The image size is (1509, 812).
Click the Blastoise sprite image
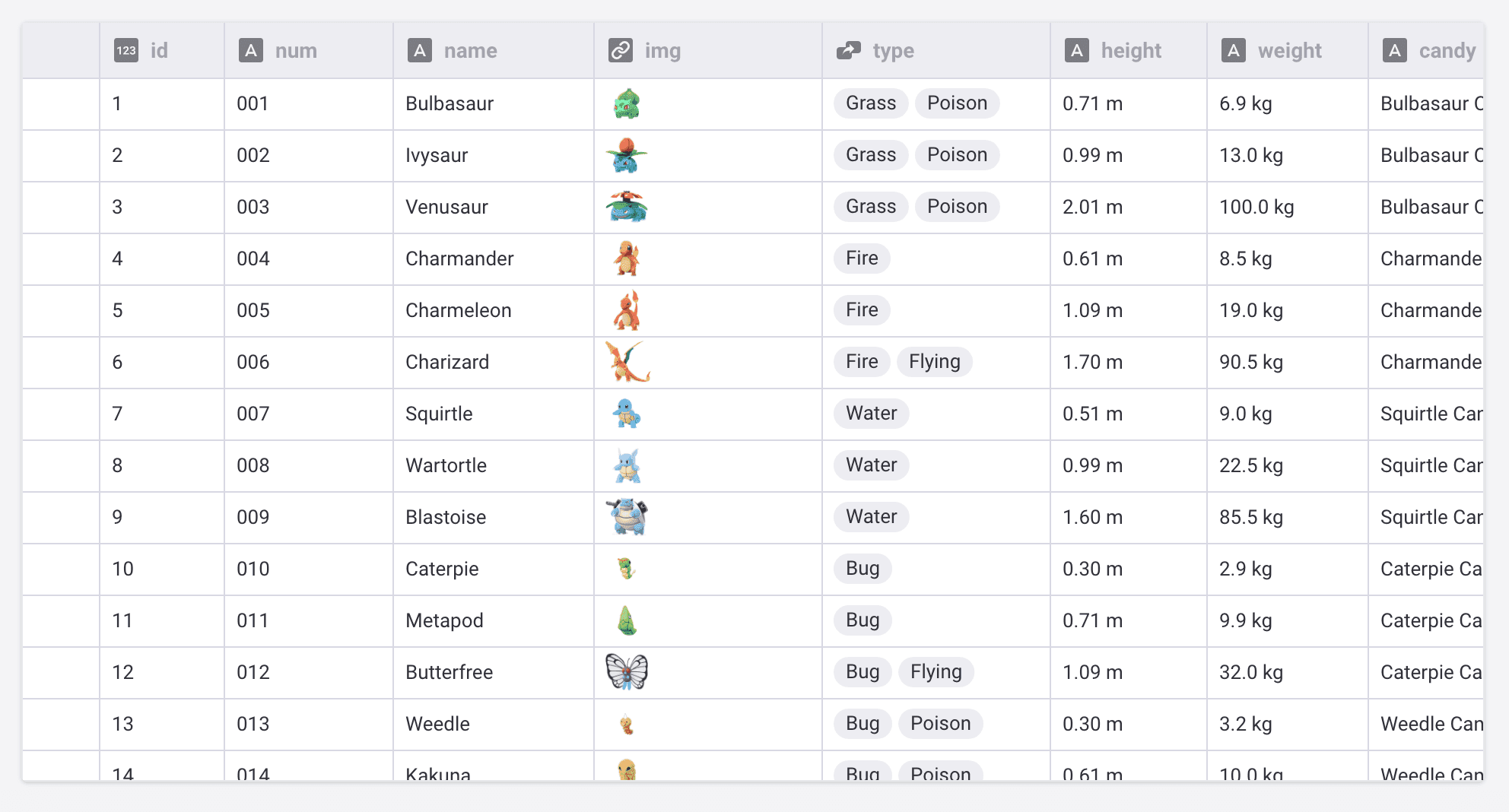pos(627,517)
